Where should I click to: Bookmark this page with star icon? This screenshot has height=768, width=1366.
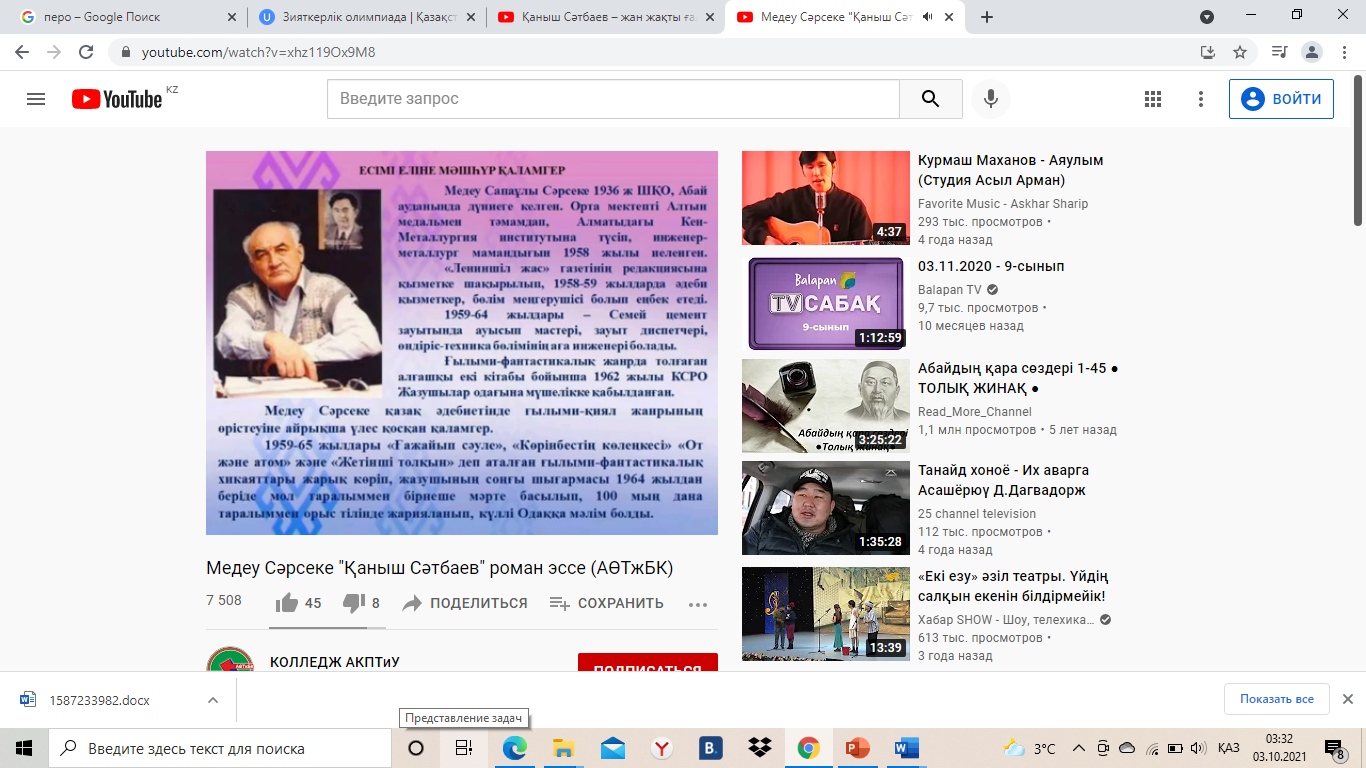(1240, 52)
